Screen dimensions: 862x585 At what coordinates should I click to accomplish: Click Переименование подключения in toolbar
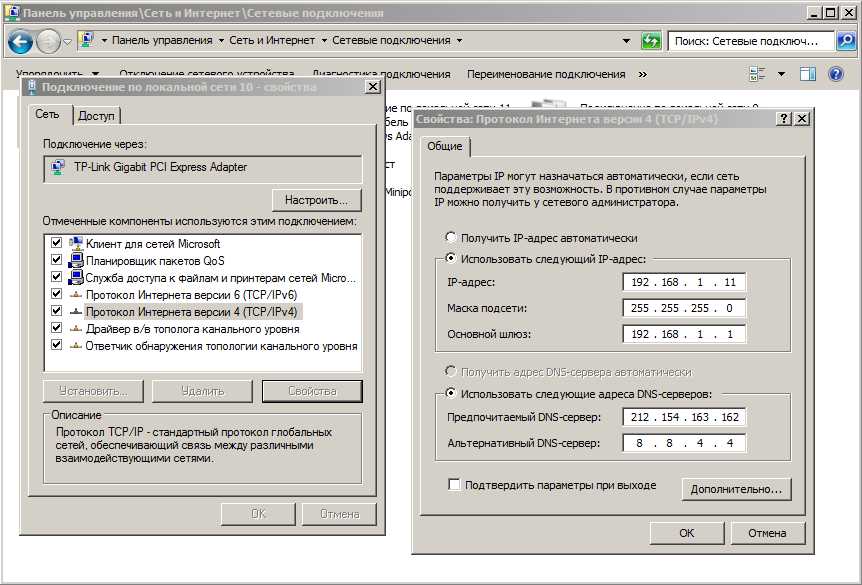click(545, 74)
